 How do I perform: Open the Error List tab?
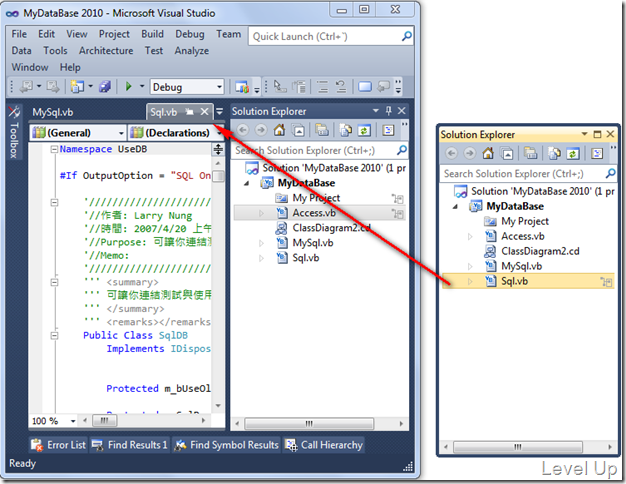59,445
